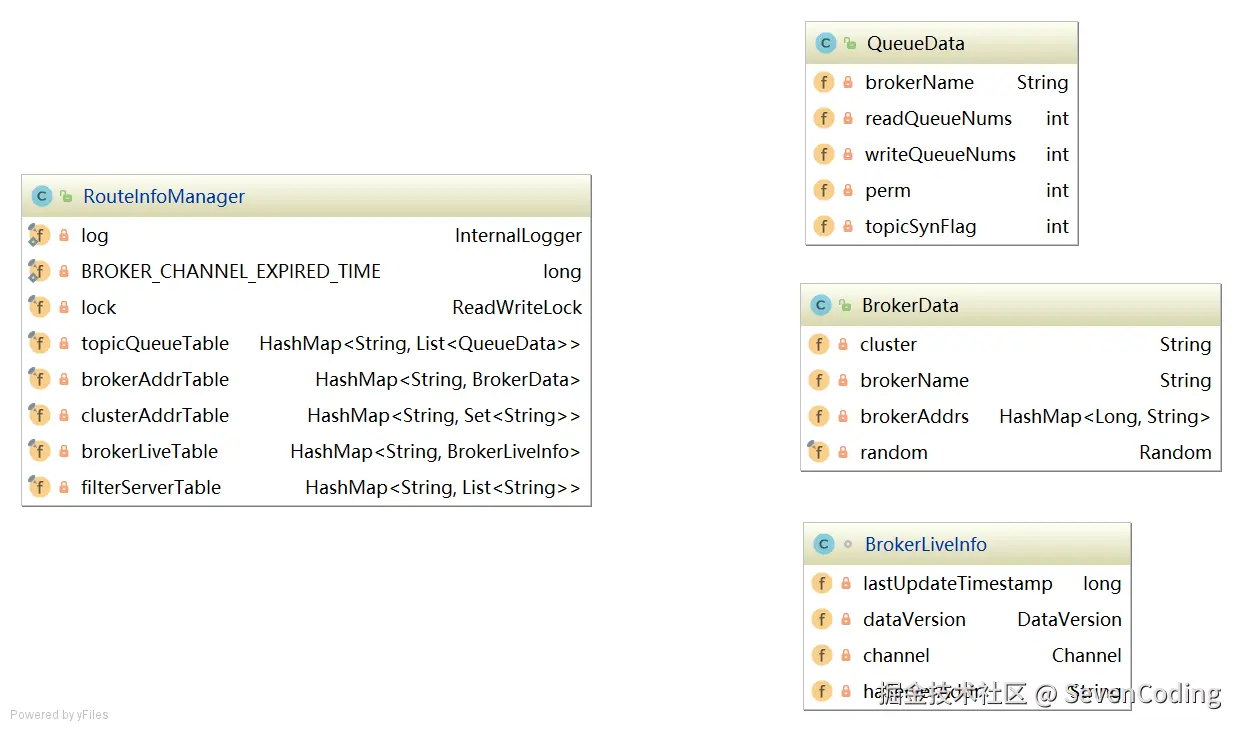Click the class icon beside BrokerData
Image resolution: width=1242 pixels, height=731 pixels.
[820, 305]
